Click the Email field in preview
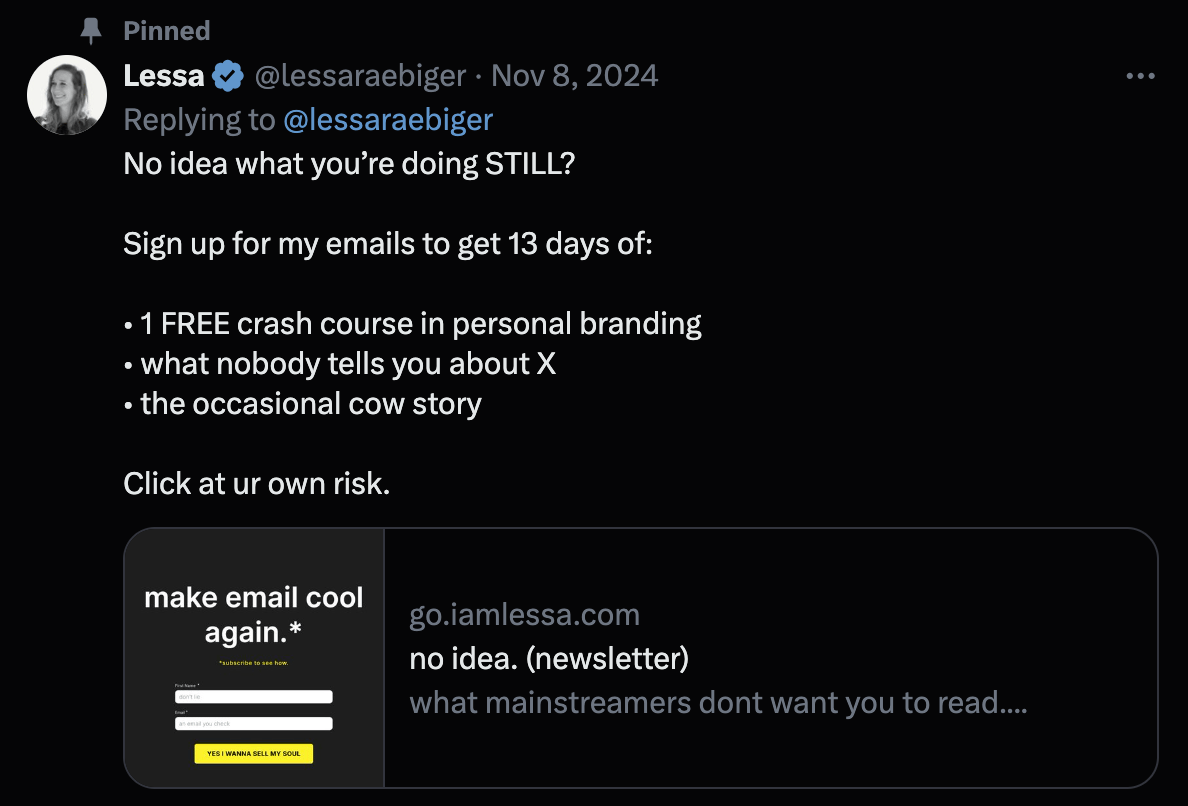Screen dimensions: 1188x806 pyautogui.click(x=254, y=723)
